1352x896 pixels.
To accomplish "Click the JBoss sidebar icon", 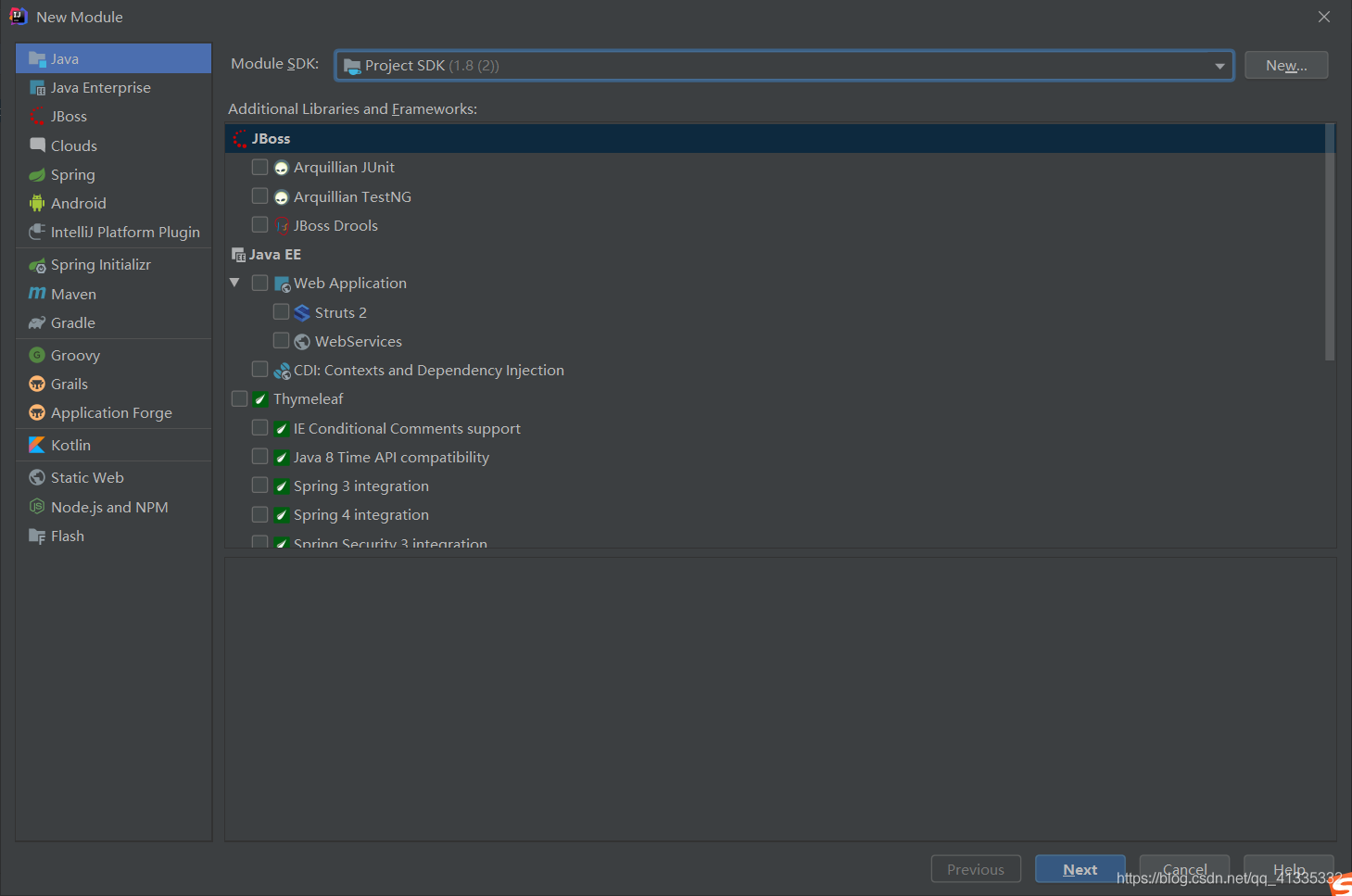I will tap(37, 117).
